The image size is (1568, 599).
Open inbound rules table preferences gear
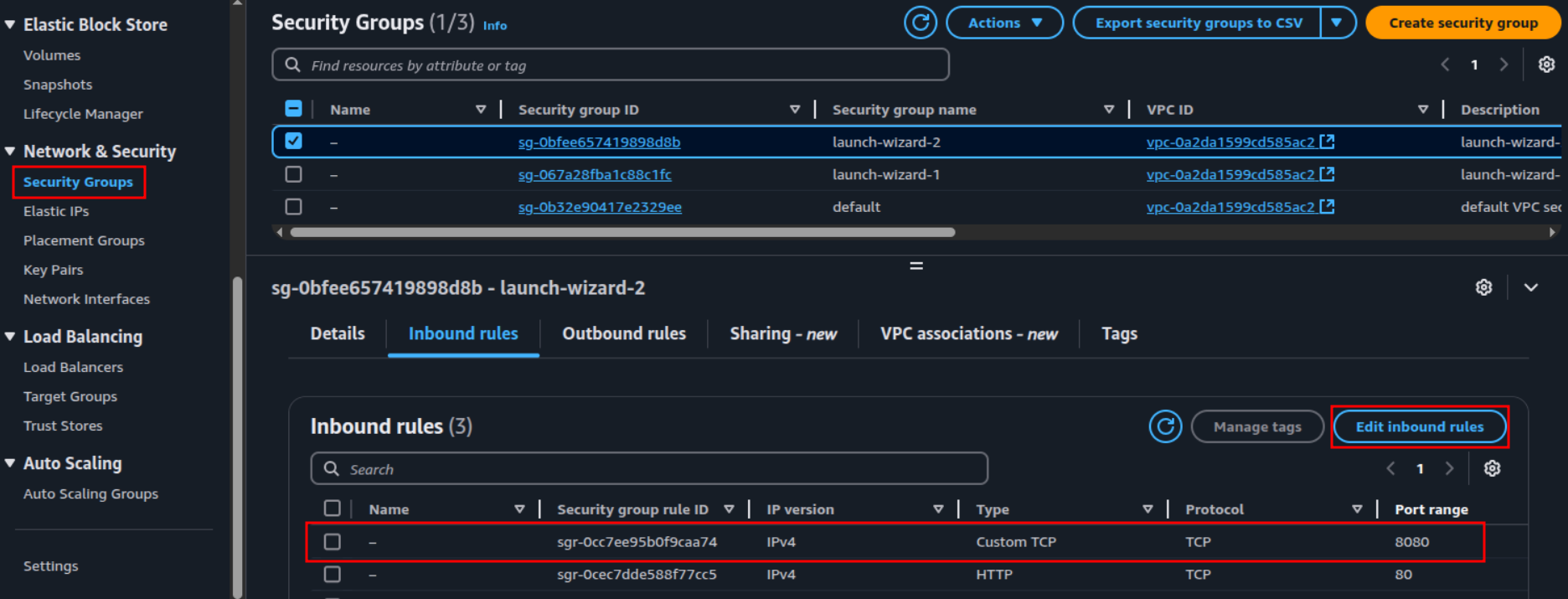1492,468
